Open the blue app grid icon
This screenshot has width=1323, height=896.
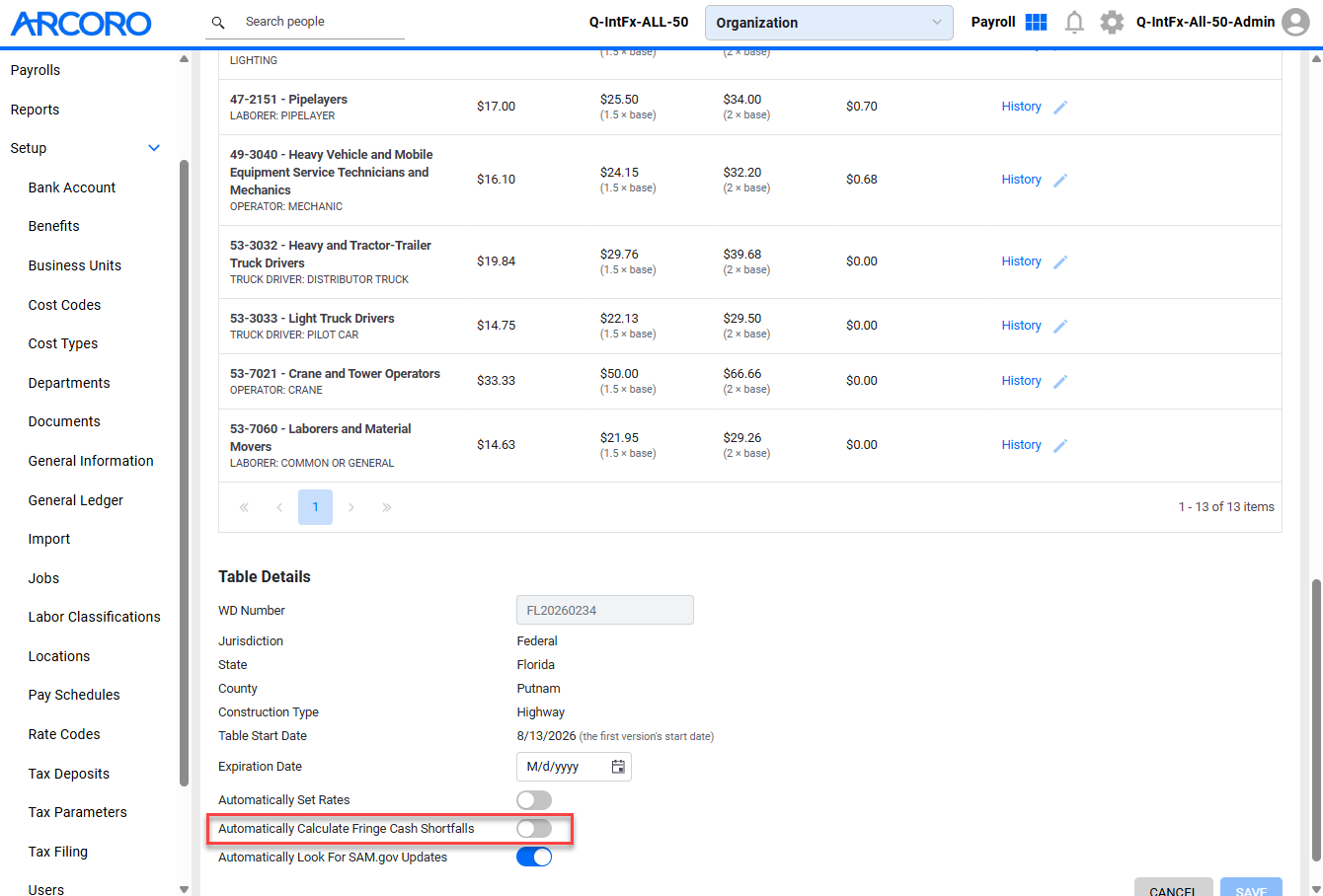coord(1036,22)
